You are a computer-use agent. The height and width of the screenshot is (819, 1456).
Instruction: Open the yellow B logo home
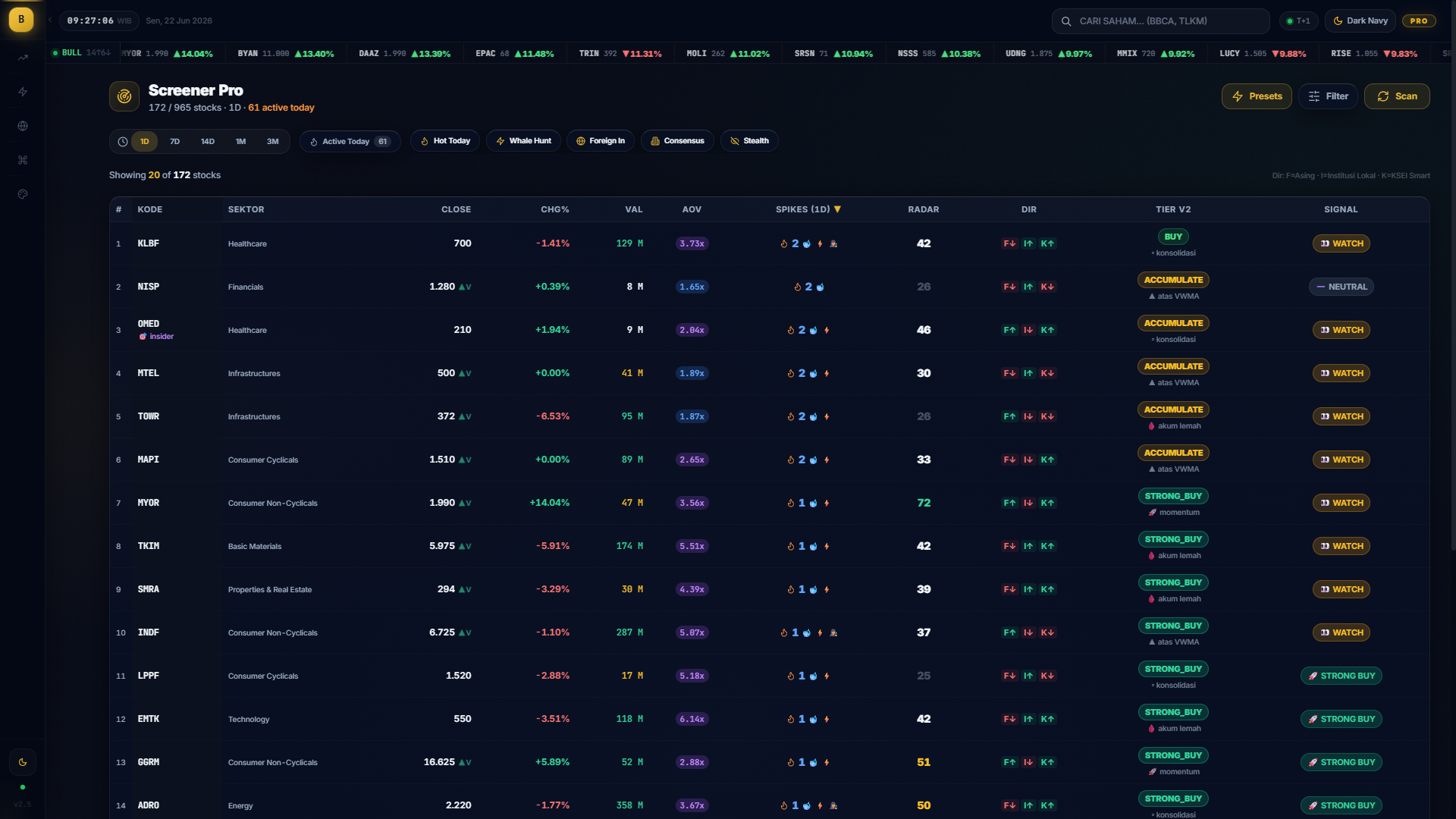tap(21, 20)
